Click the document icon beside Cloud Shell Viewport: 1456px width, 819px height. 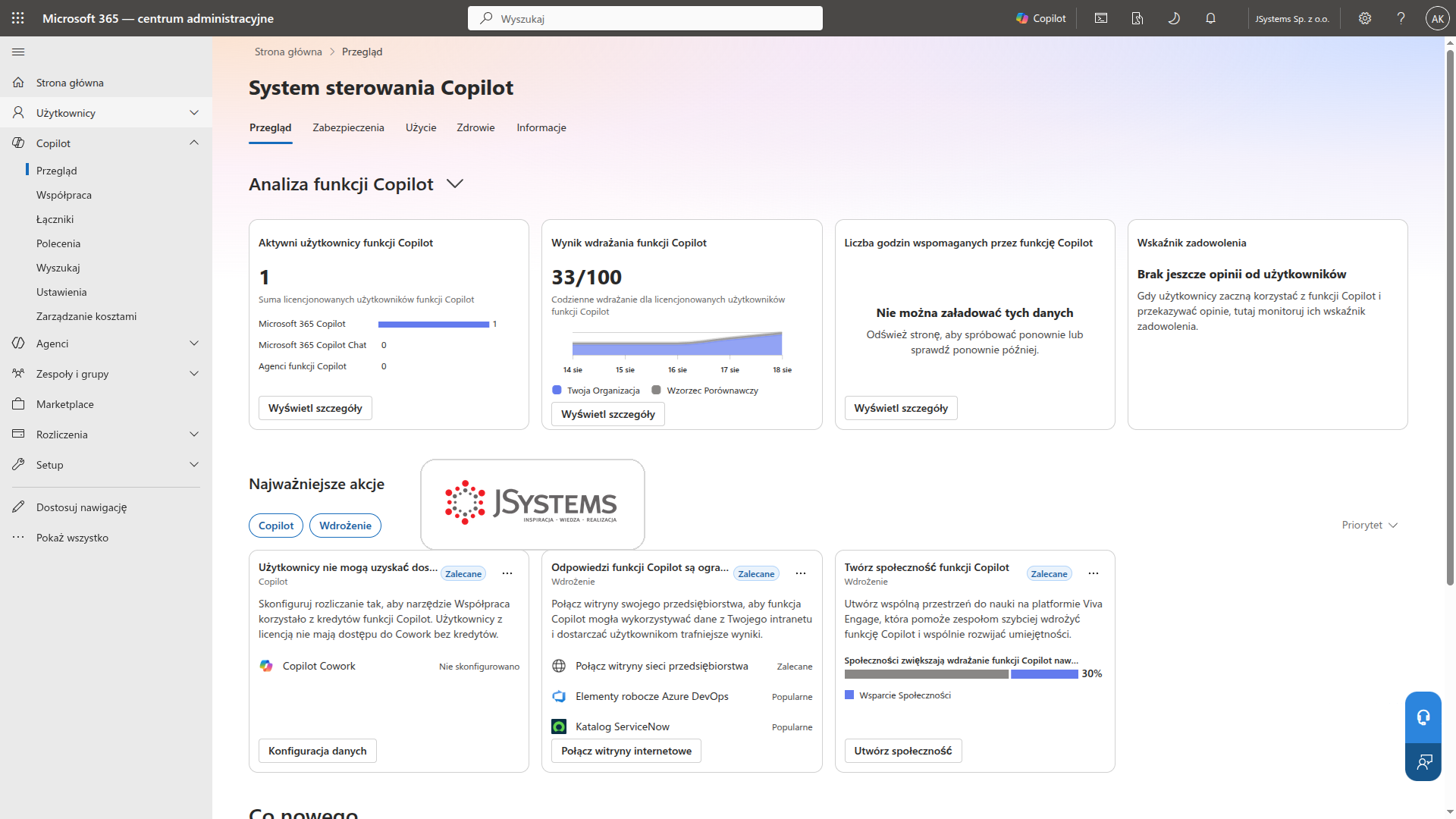[1137, 18]
